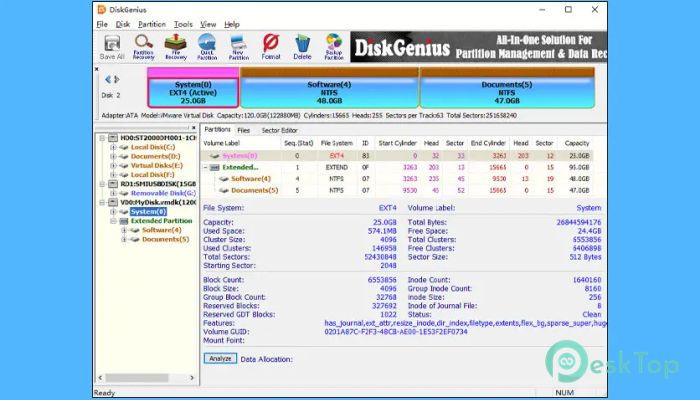Expand Local Disk(F:) in the tree
Viewport: 700px width, 400px height.
click(x=113, y=175)
